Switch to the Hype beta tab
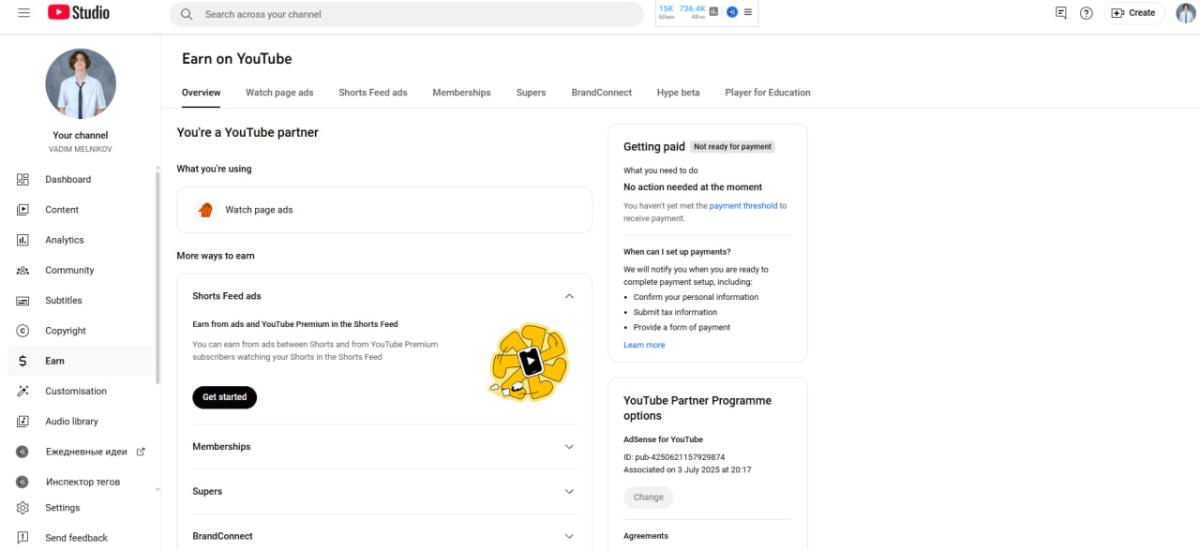Screen dimensions: 1200x550 (x=678, y=93)
